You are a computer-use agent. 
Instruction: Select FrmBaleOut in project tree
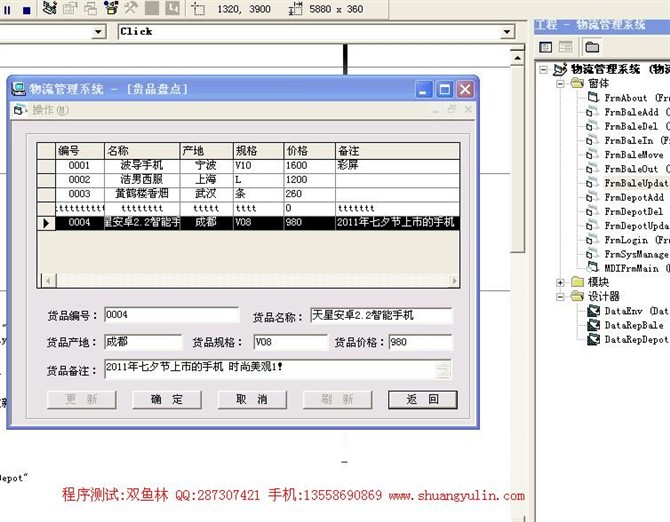pyautogui.click(x=631, y=169)
